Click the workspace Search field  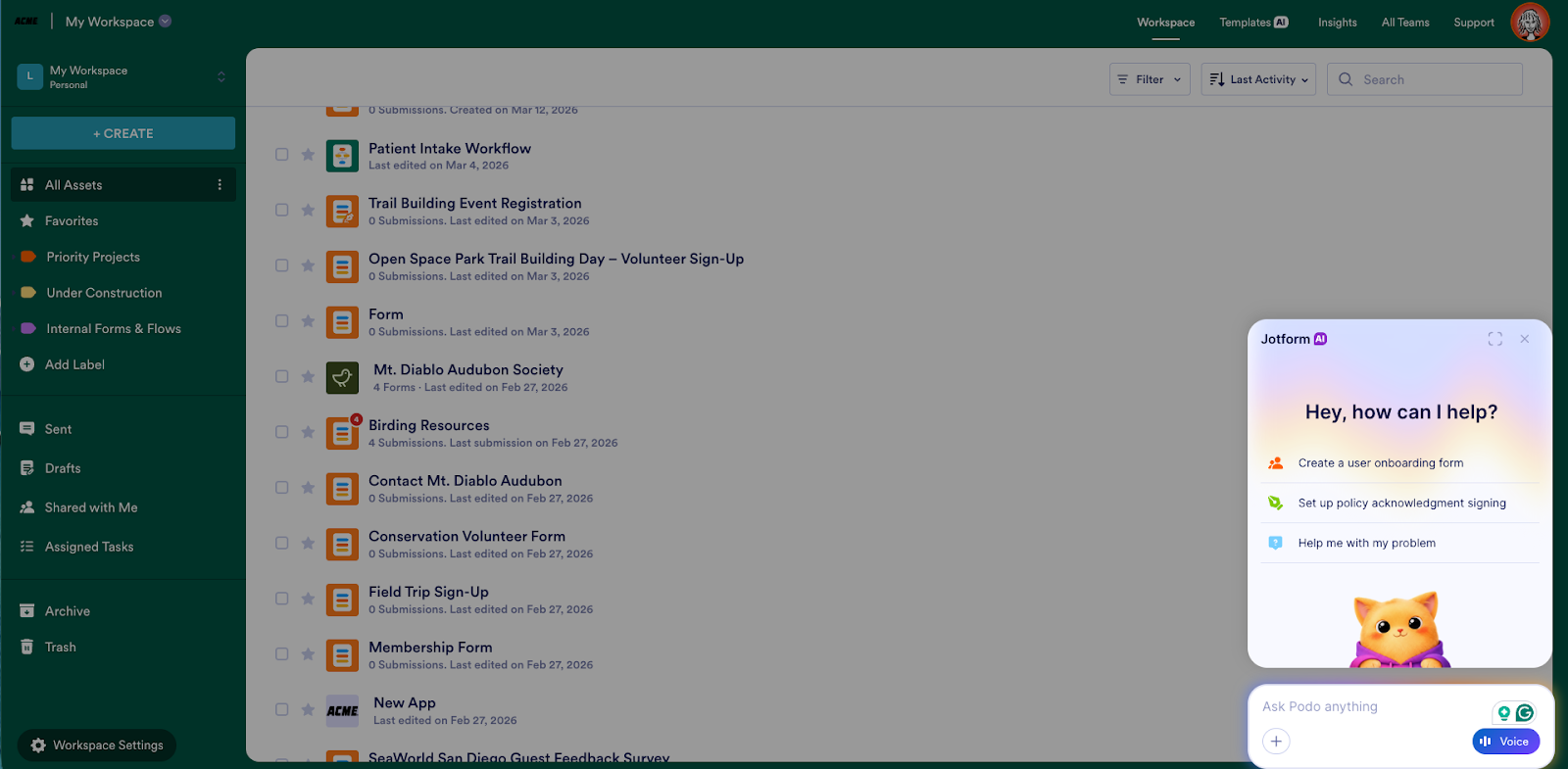point(1425,79)
